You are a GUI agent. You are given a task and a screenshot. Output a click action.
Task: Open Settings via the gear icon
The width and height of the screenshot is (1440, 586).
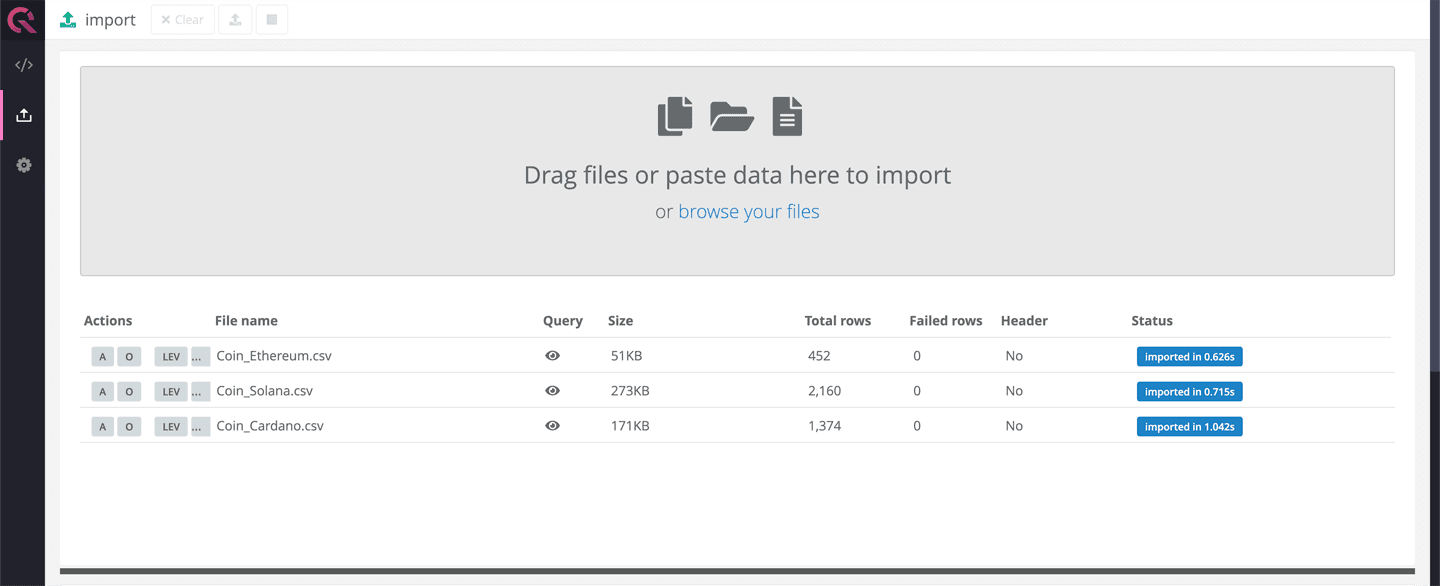tap(24, 165)
